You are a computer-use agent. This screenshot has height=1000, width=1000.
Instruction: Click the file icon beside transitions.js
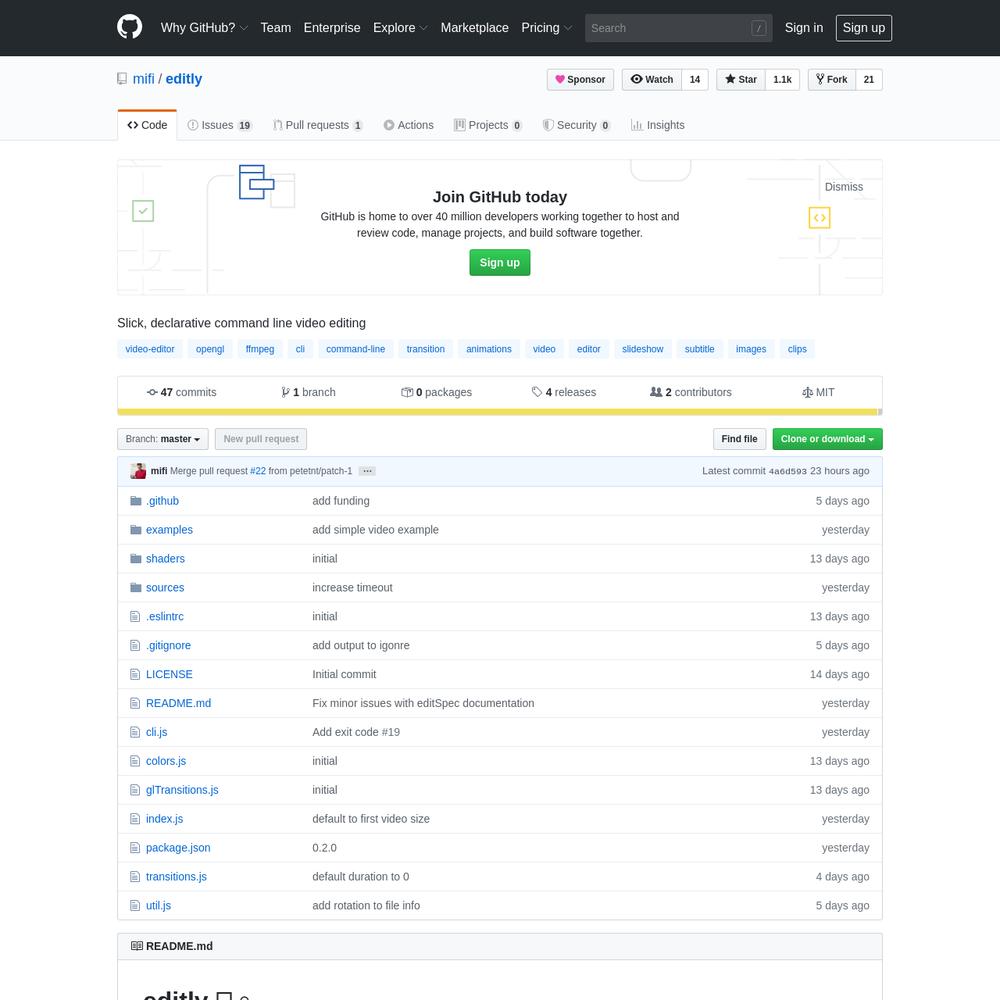[135, 876]
